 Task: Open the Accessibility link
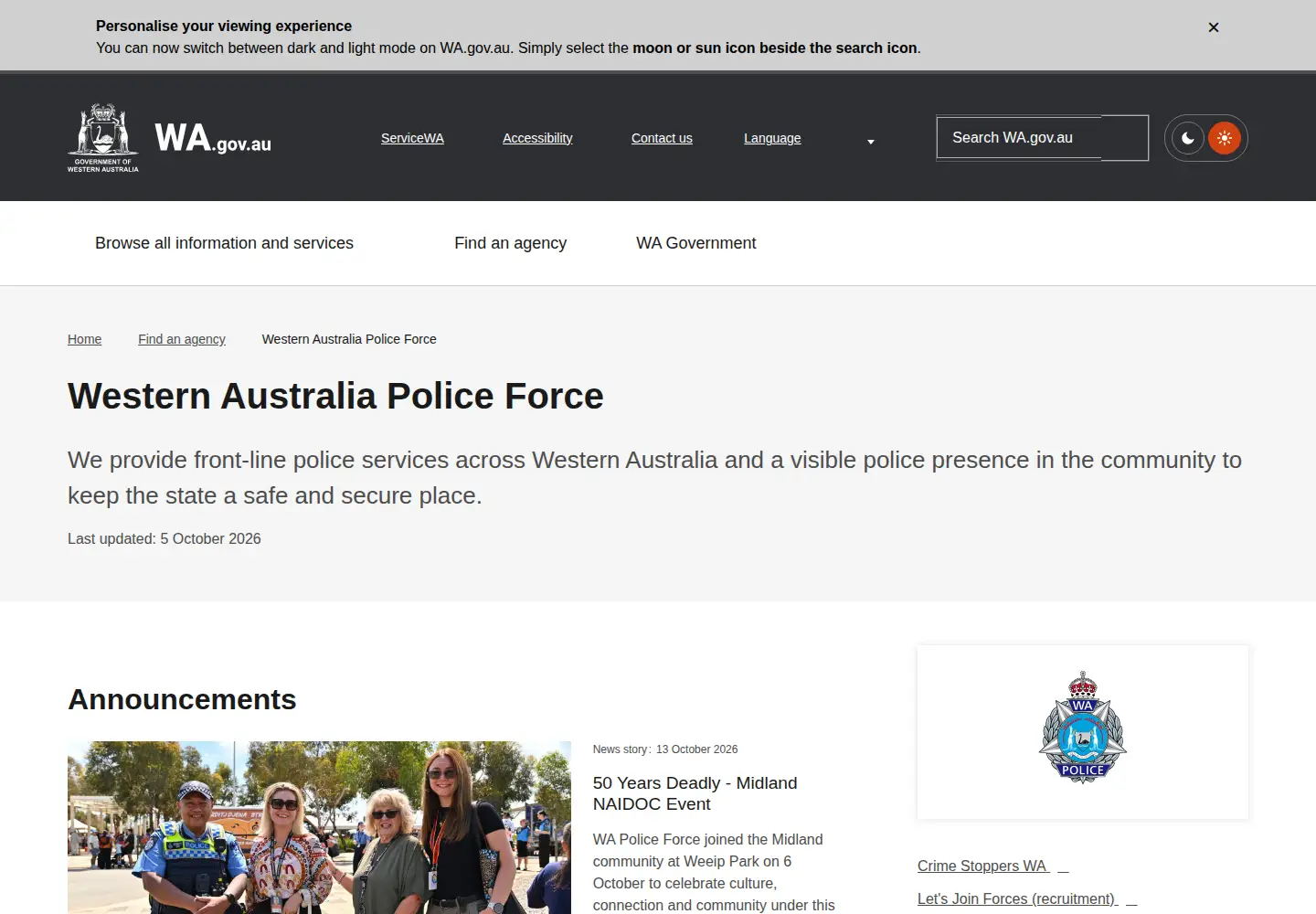tap(537, 138)
